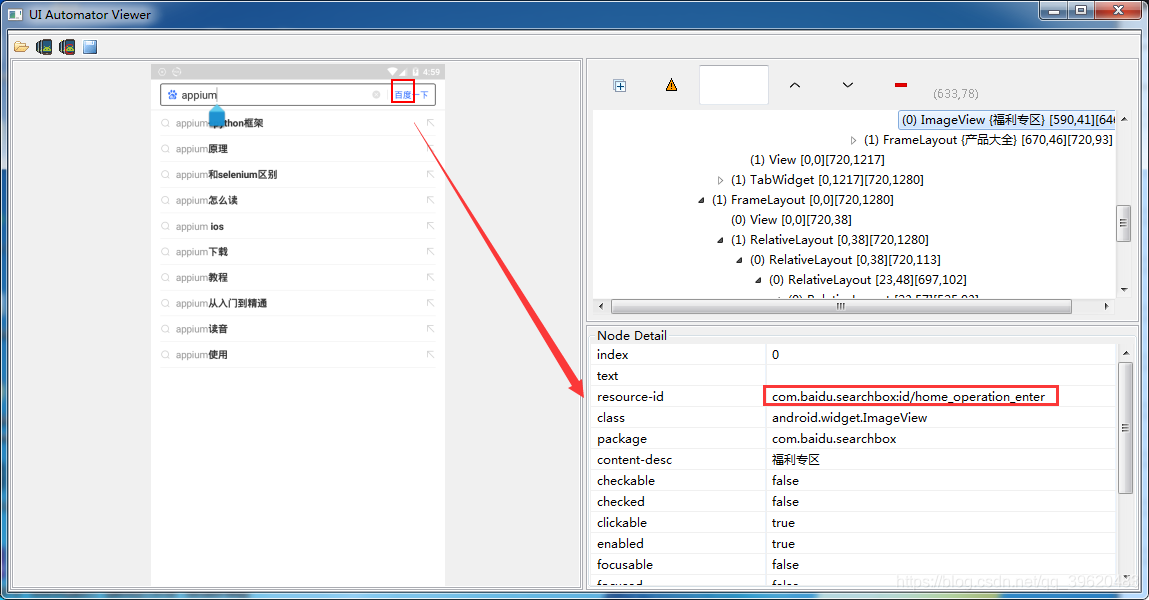Click horizontal scrollbar right arrow in tree panel

click(1106, 306)
